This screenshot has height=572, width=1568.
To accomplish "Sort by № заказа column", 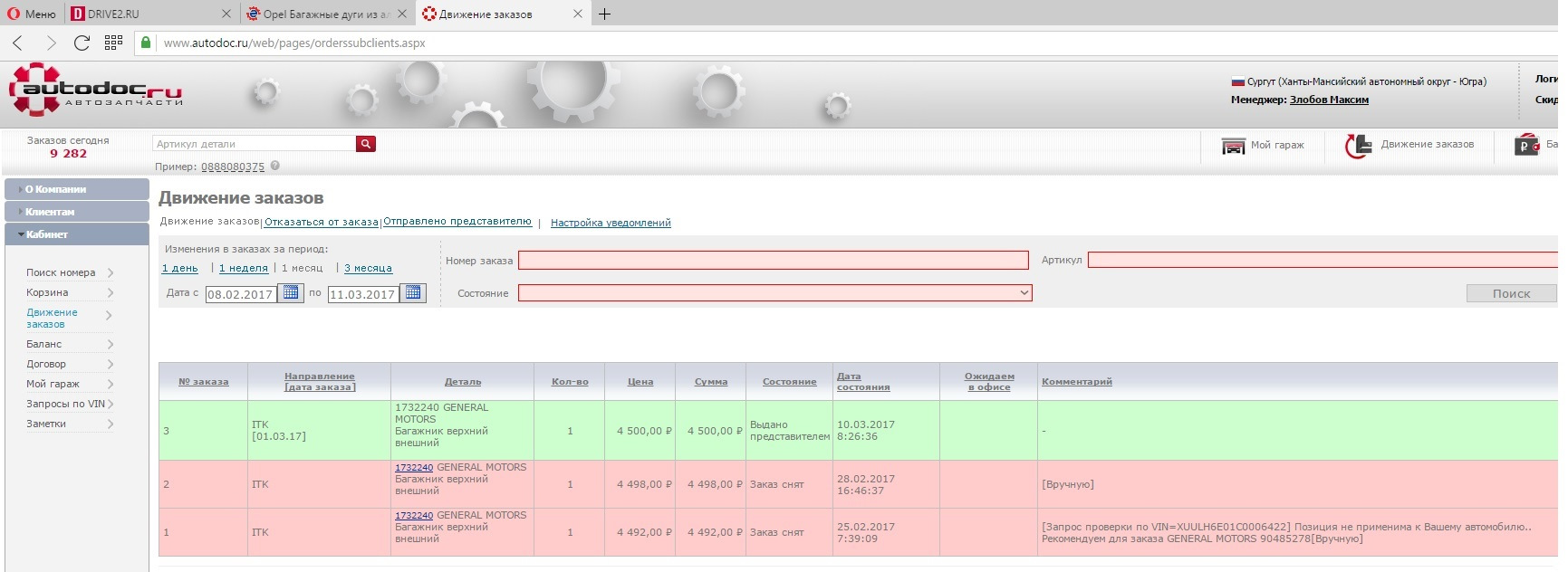I will 204,382.
